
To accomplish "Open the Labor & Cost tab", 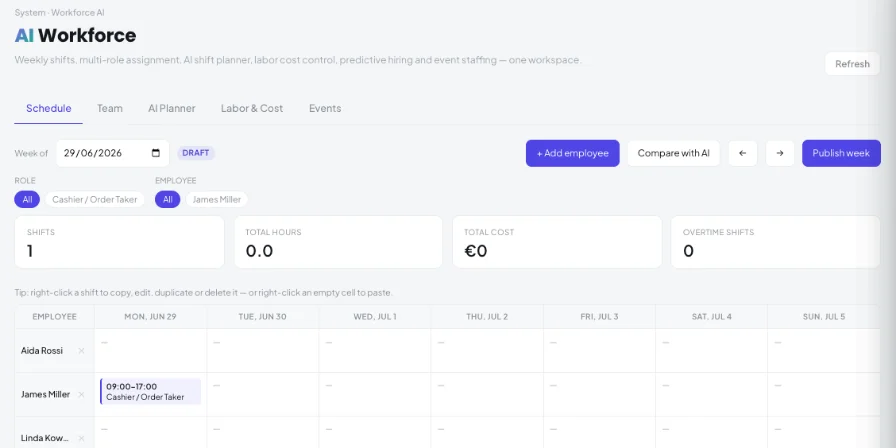I will pyautogui.click(x=252, y=108).
